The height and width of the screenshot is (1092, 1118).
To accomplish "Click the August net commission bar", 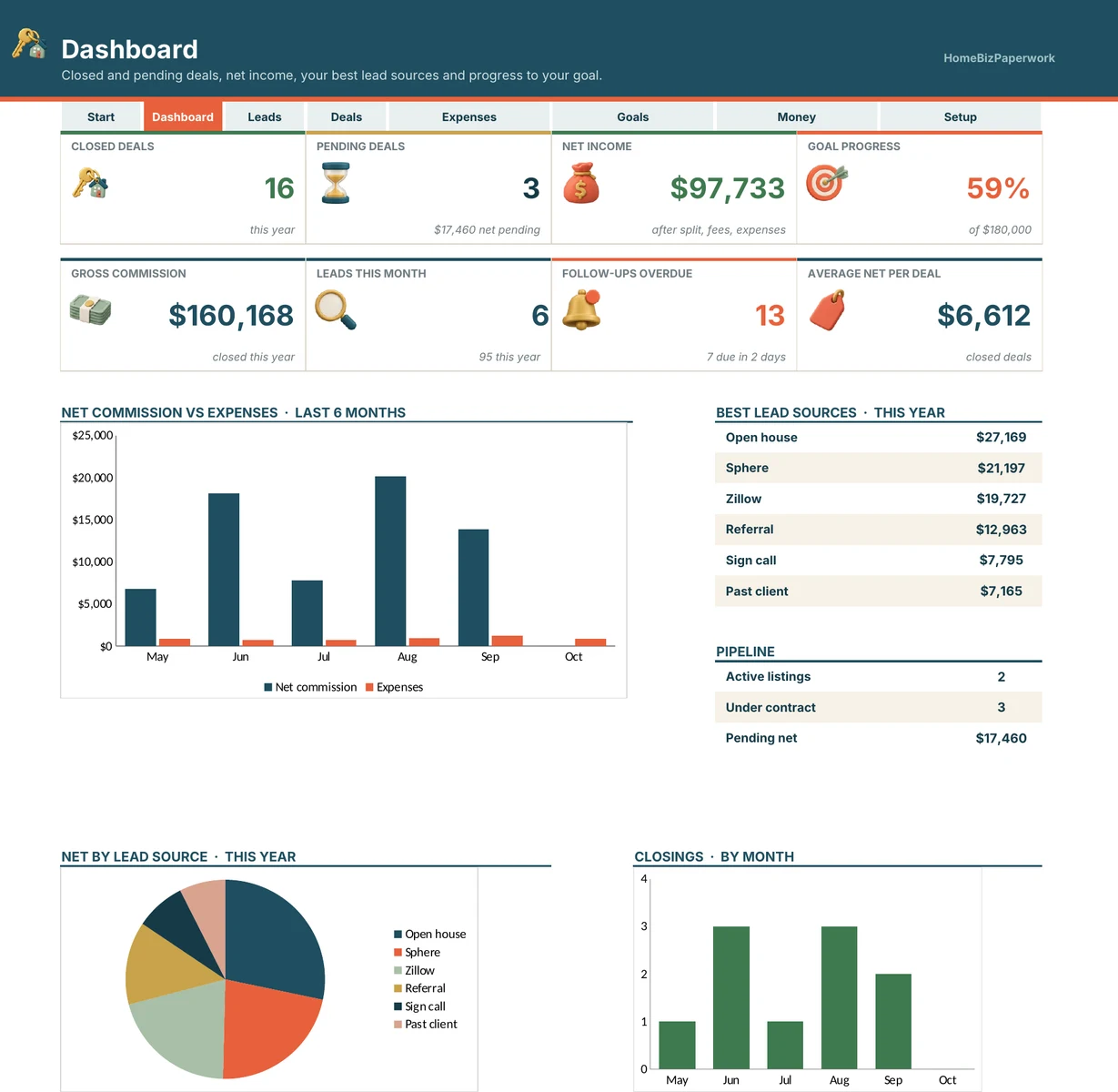I will tap(390, 561).
